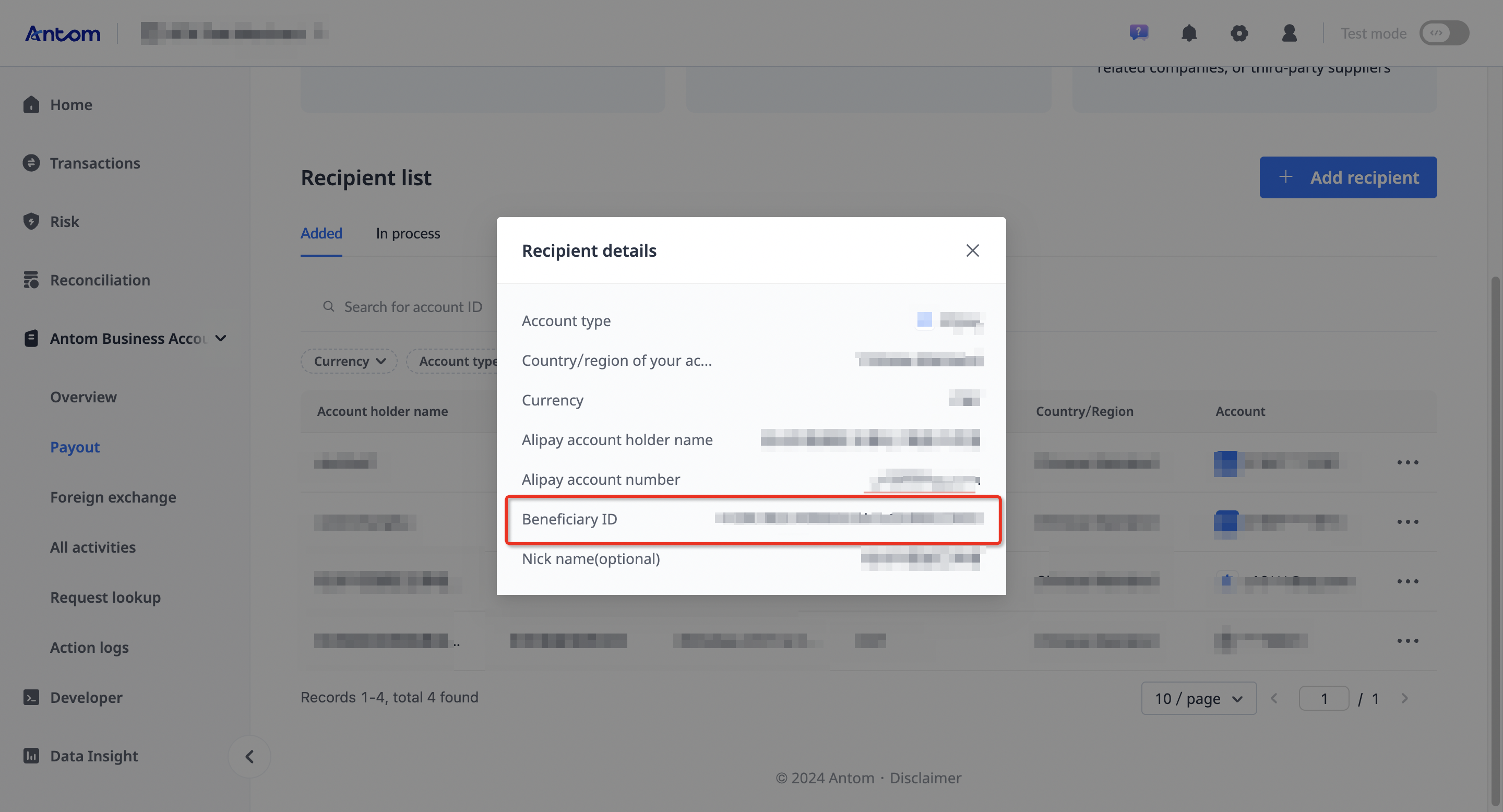Click the Add recipient button
Screen dimensions: 1503x812
point(1348,177)
